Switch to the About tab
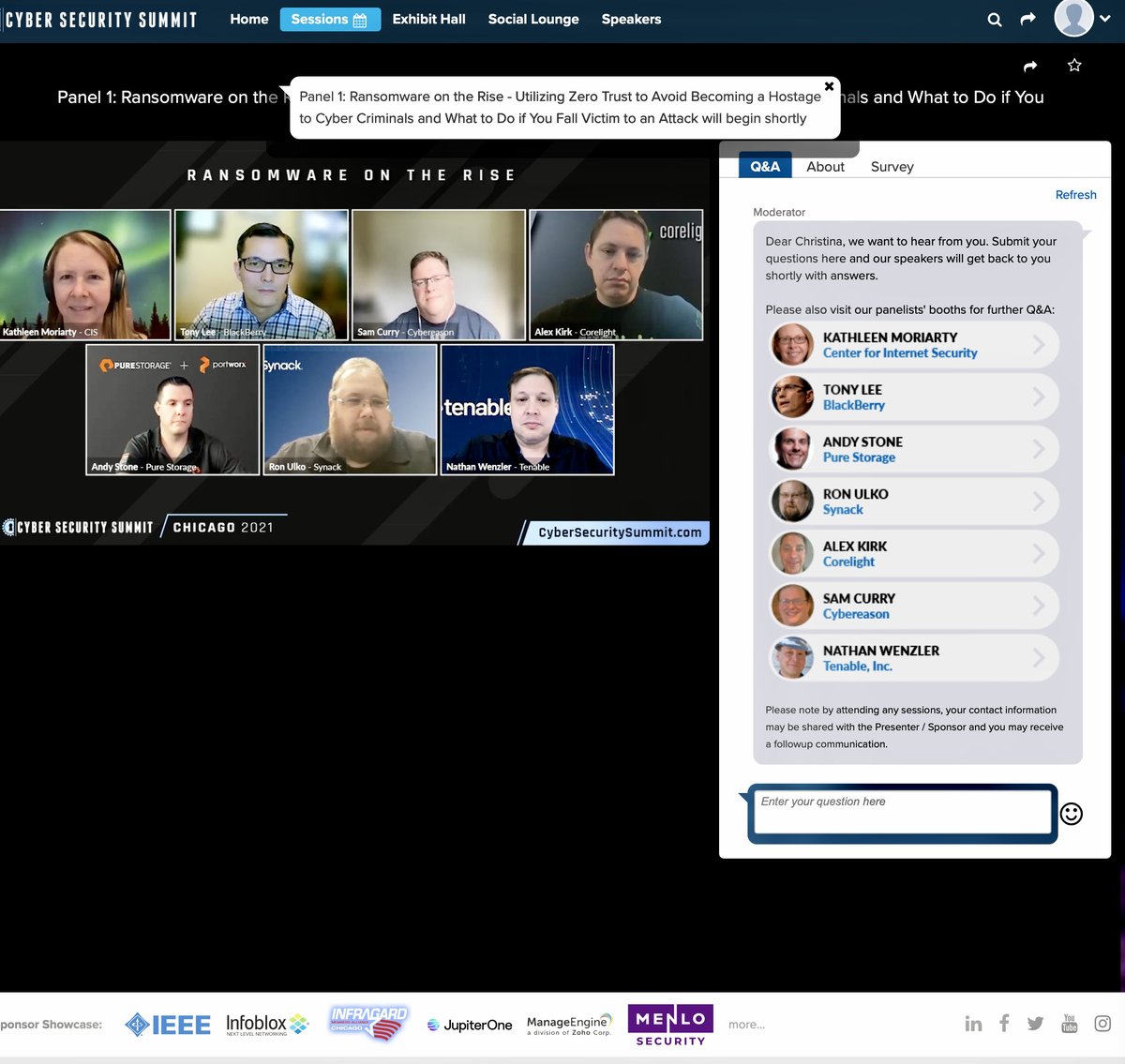Viewport: 1125px width, 1064px height. pyautogui.click(x=825, y=166)
